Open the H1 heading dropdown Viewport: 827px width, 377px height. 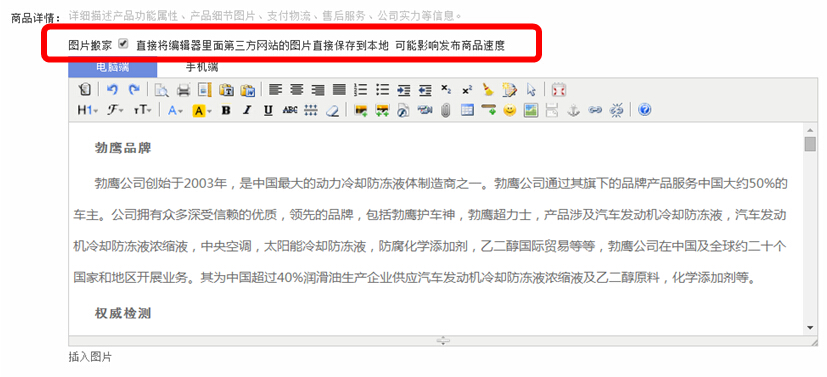pos(88,110)
